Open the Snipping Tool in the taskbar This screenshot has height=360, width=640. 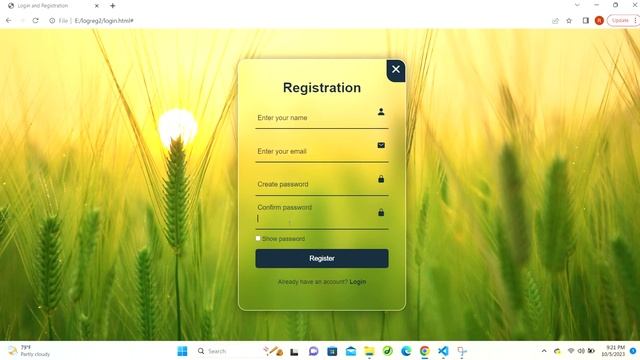point(462,351)
